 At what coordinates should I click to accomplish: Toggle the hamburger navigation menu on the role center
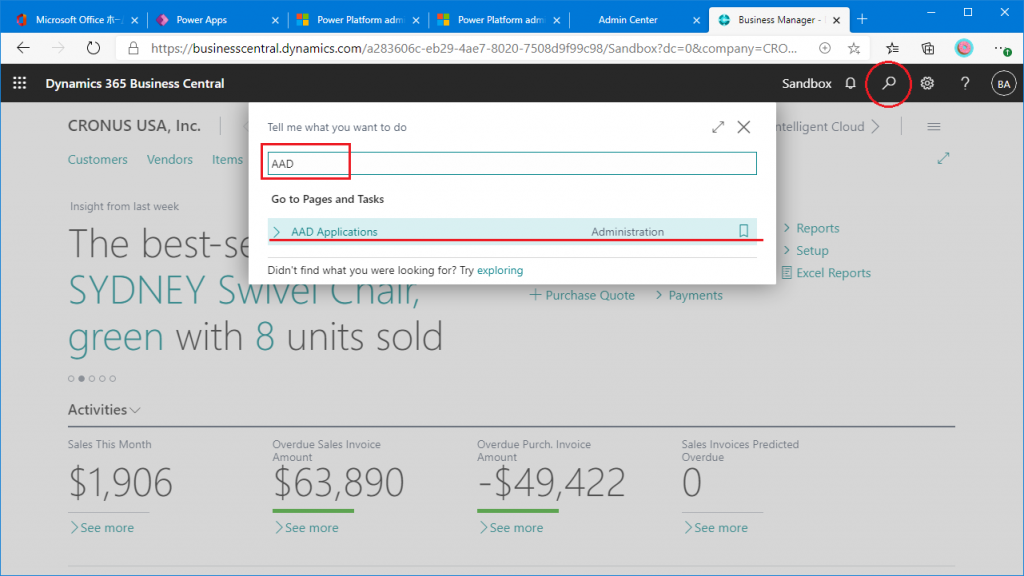click(934, 127)
